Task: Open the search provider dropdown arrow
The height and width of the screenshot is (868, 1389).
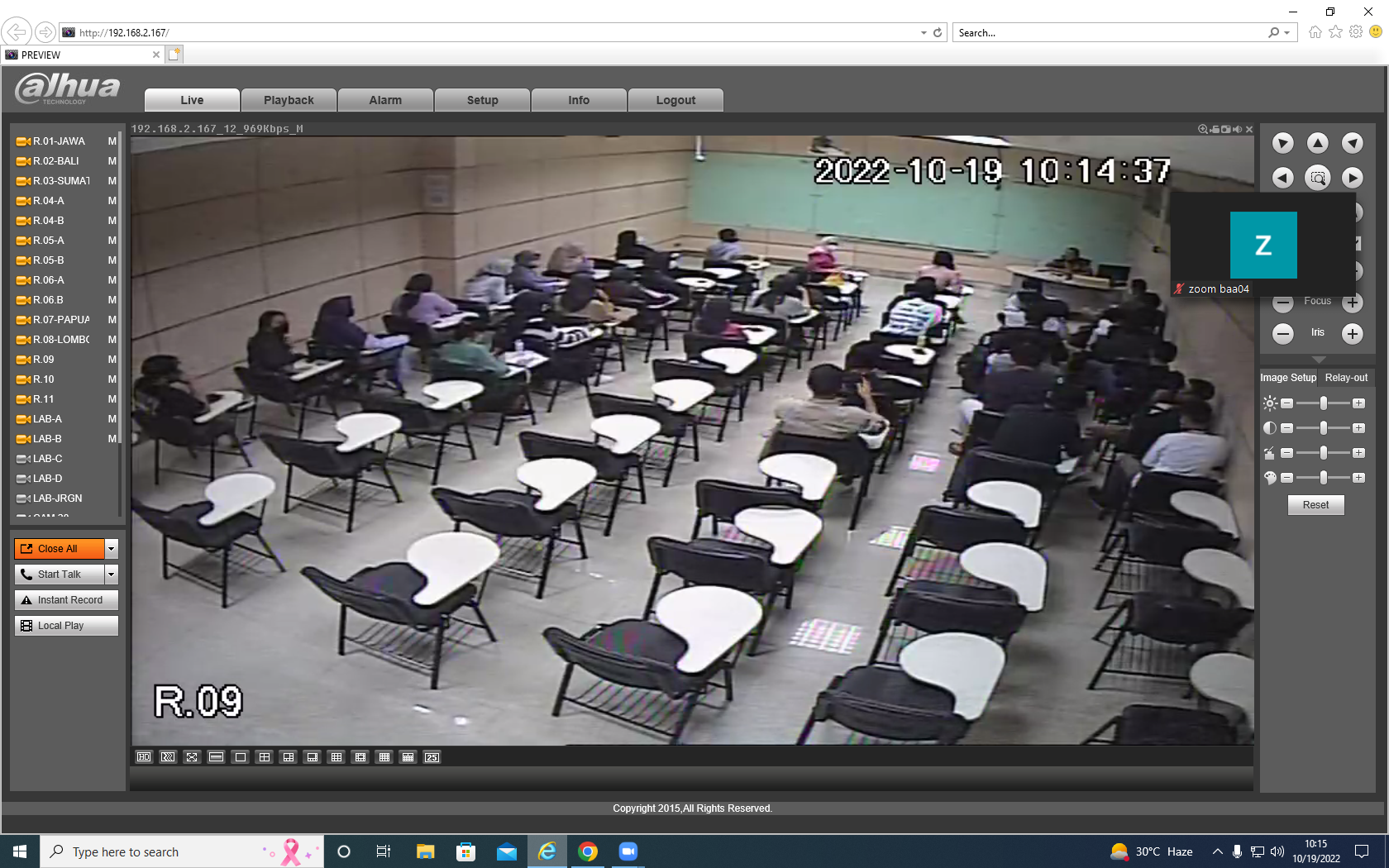Action: (x=1287, y=33)
